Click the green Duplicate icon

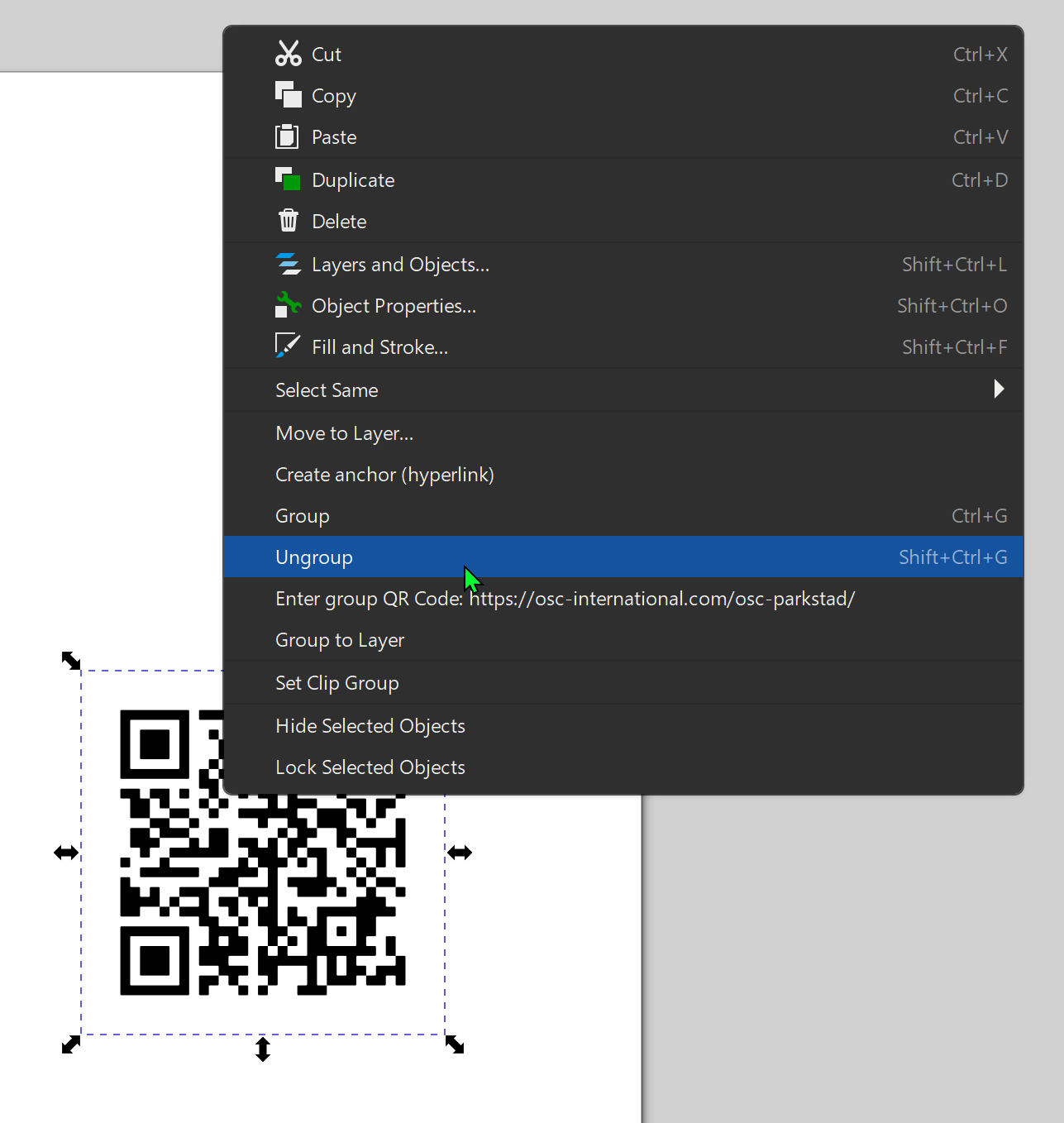coord(288,179)
